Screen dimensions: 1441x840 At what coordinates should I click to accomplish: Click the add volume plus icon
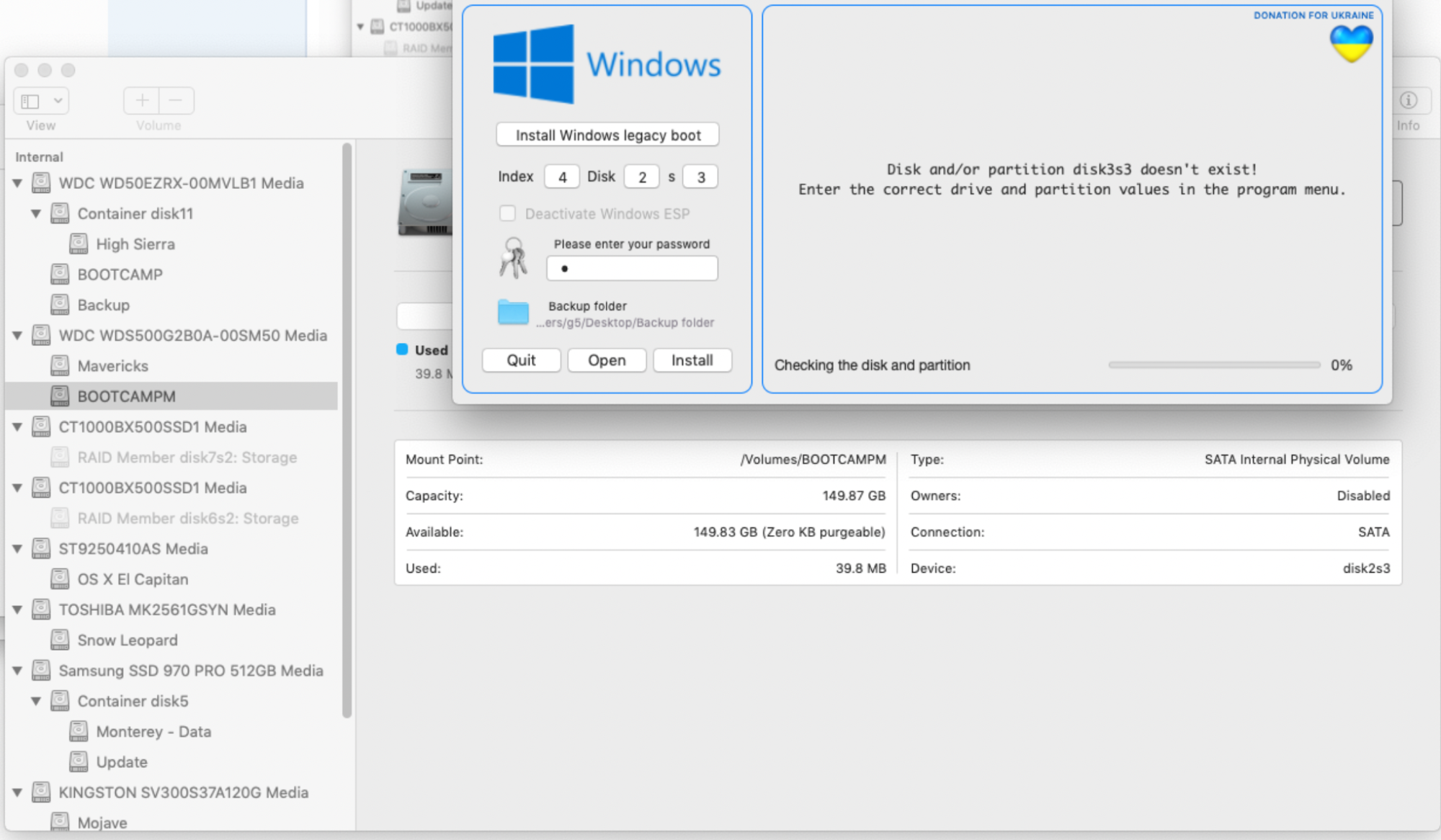[x=142, y=100]
